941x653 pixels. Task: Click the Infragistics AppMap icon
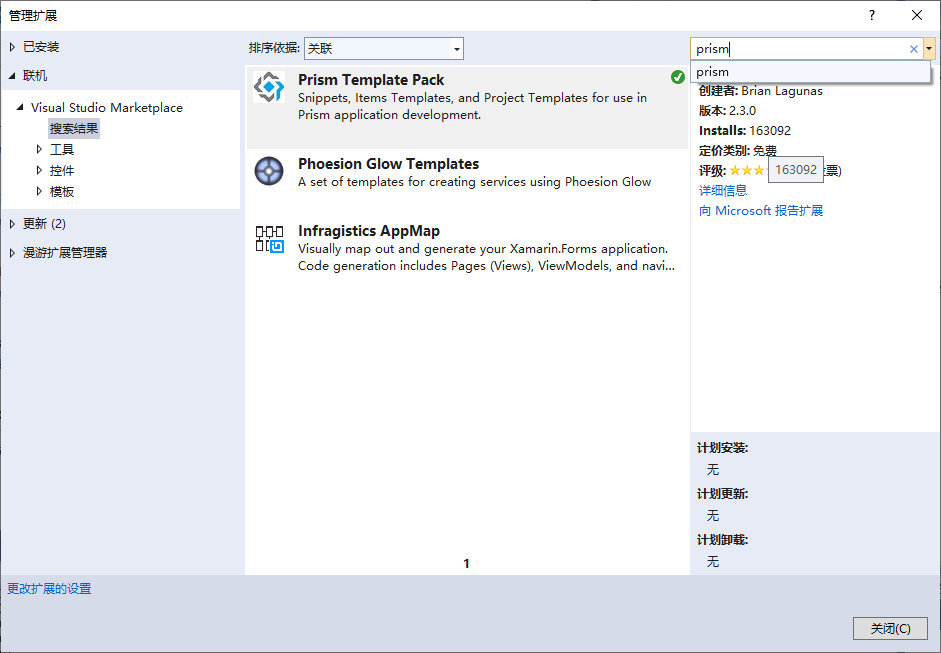click(x=269, y=238)
